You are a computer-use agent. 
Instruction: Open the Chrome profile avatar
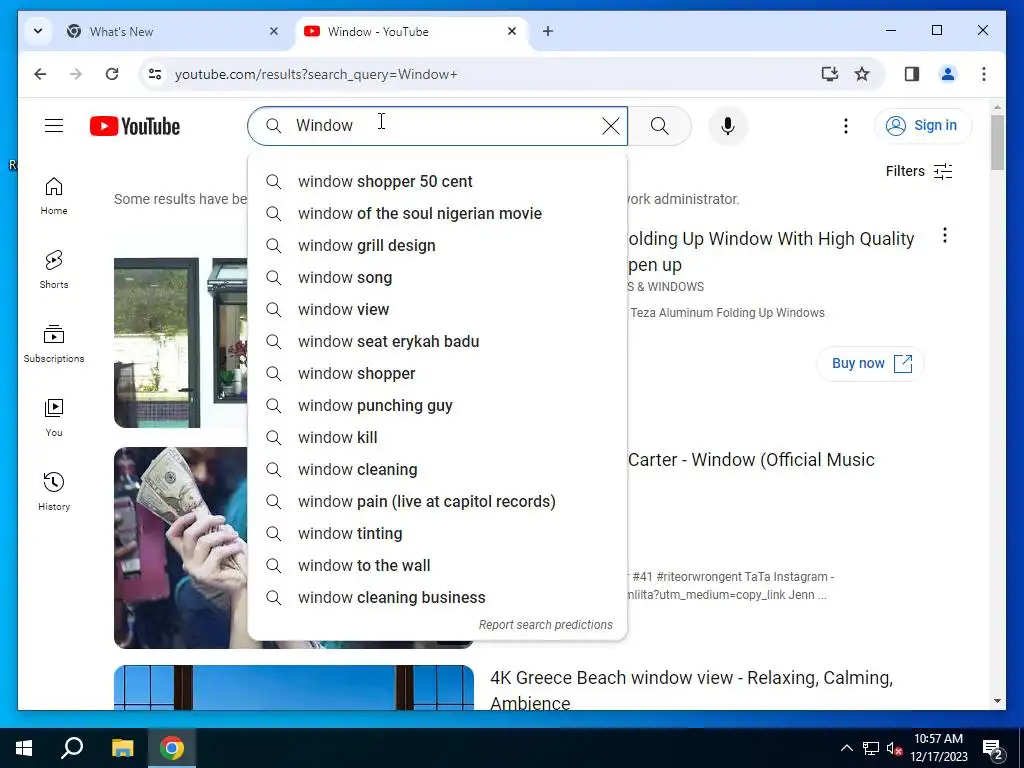(948, 74)
